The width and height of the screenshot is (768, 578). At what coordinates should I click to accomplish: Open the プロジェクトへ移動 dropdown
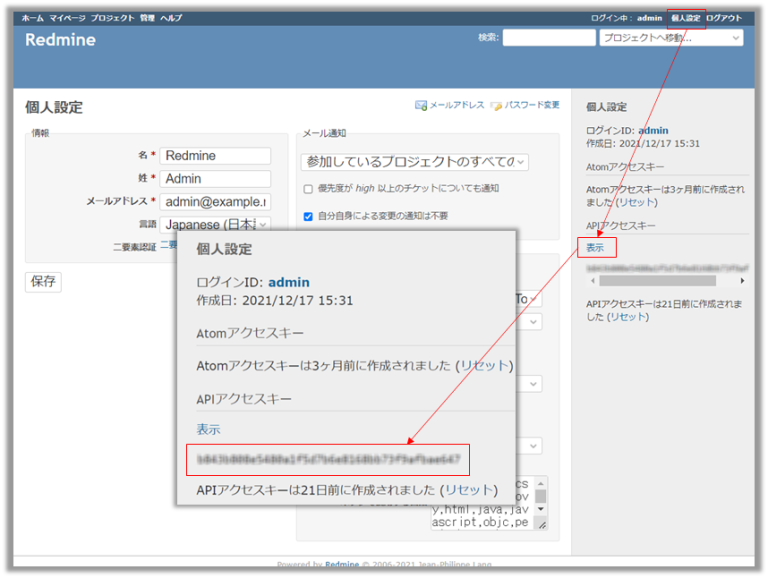671,38
